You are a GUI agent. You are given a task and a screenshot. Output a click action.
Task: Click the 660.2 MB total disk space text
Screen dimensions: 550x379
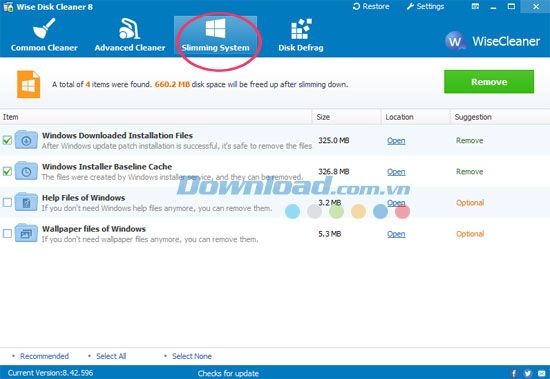tap(172, 84)
